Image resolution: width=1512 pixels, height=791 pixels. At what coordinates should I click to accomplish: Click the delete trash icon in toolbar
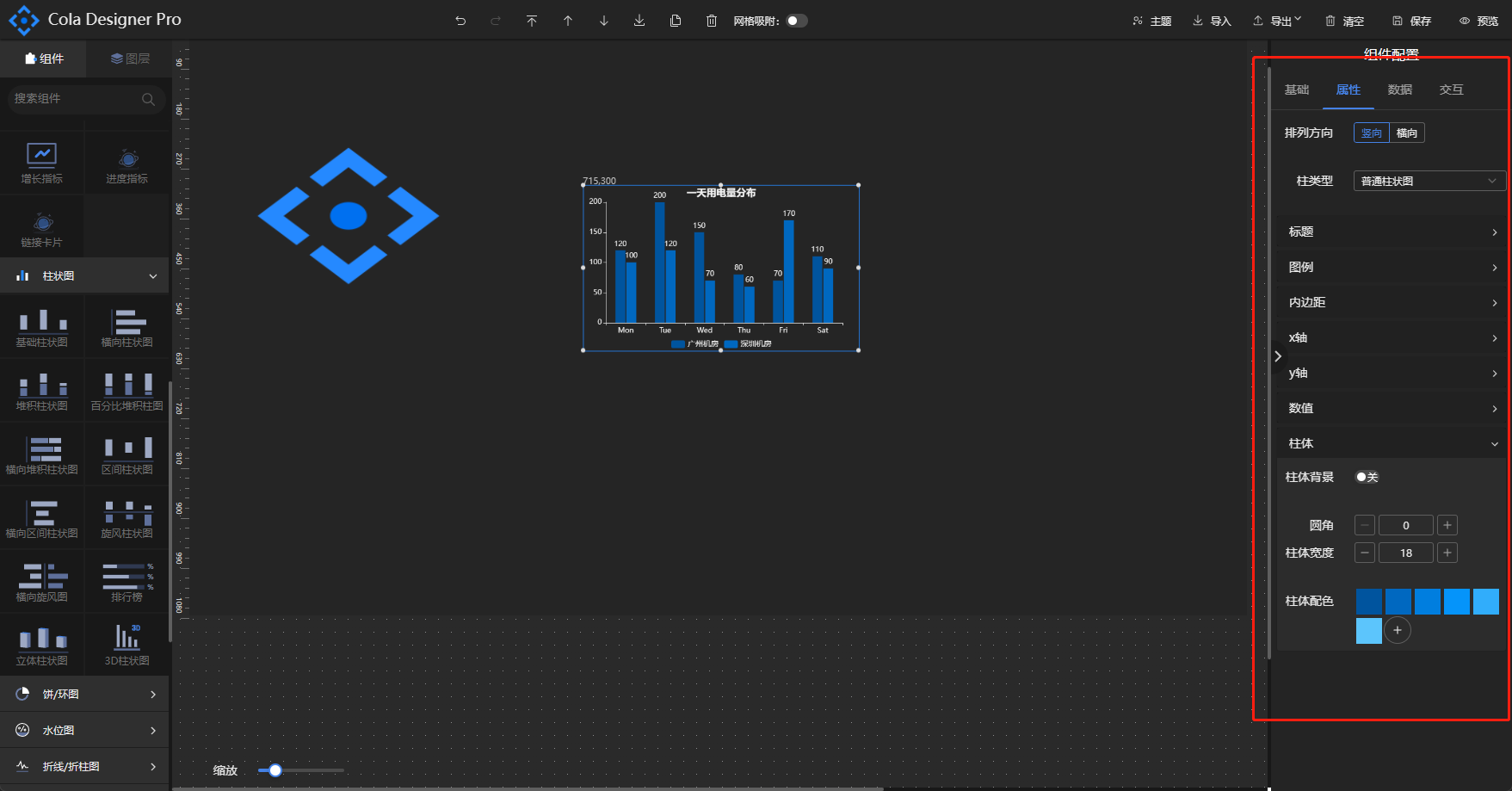click(x=712, y=21)
